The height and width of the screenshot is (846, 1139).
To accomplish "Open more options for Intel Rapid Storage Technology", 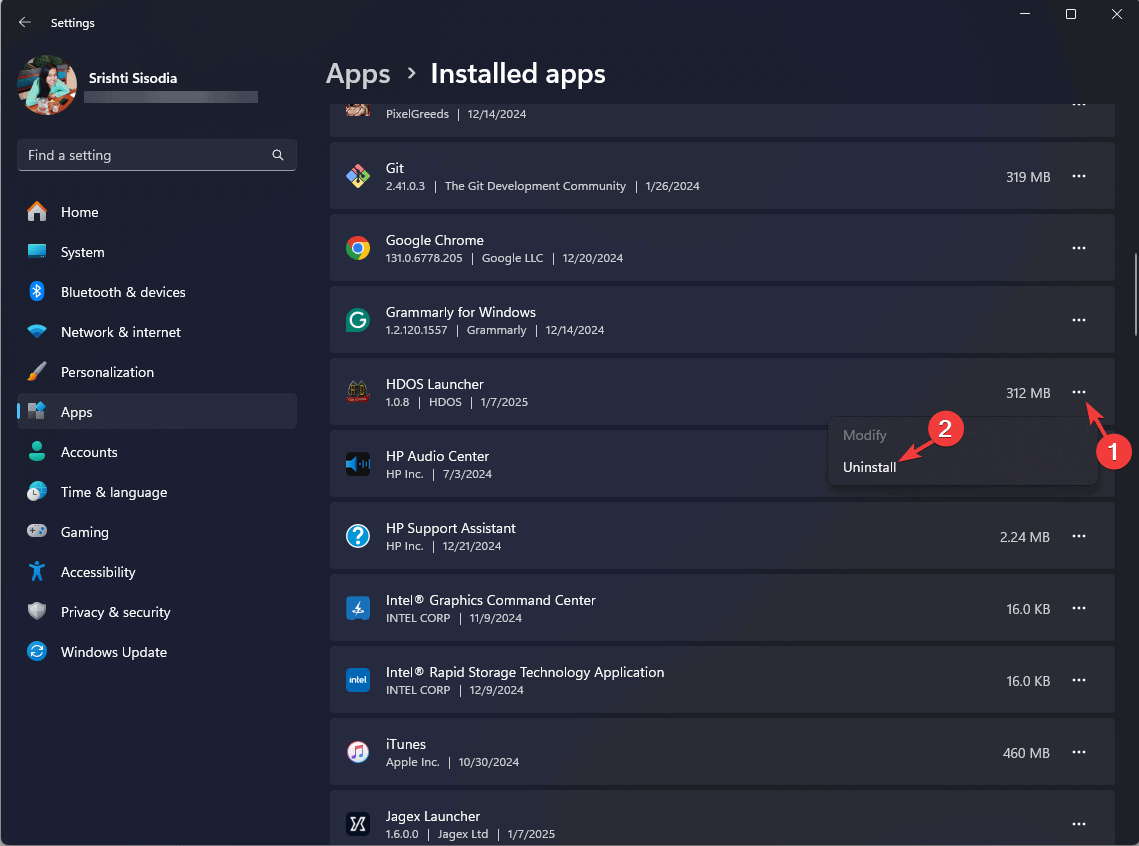I will pyautogui.click(x=1079, y=680).
